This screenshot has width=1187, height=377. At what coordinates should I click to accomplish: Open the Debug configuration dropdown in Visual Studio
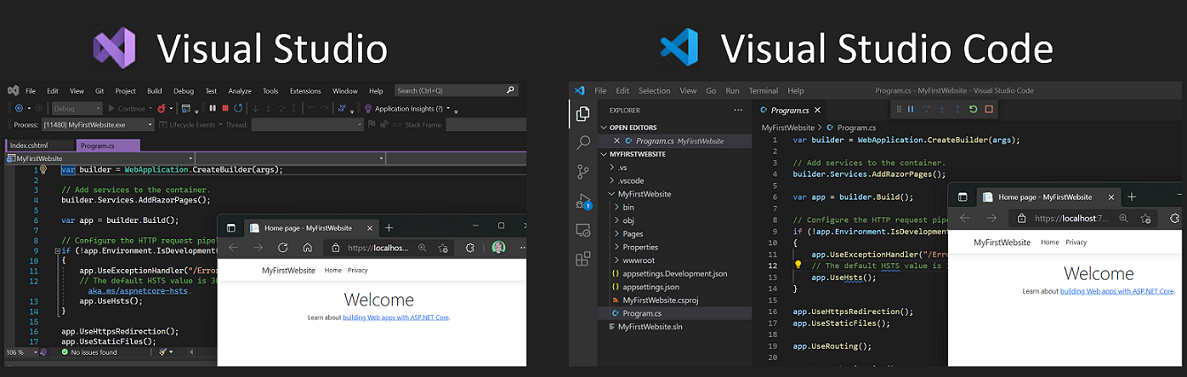click(x=76, y=108)
